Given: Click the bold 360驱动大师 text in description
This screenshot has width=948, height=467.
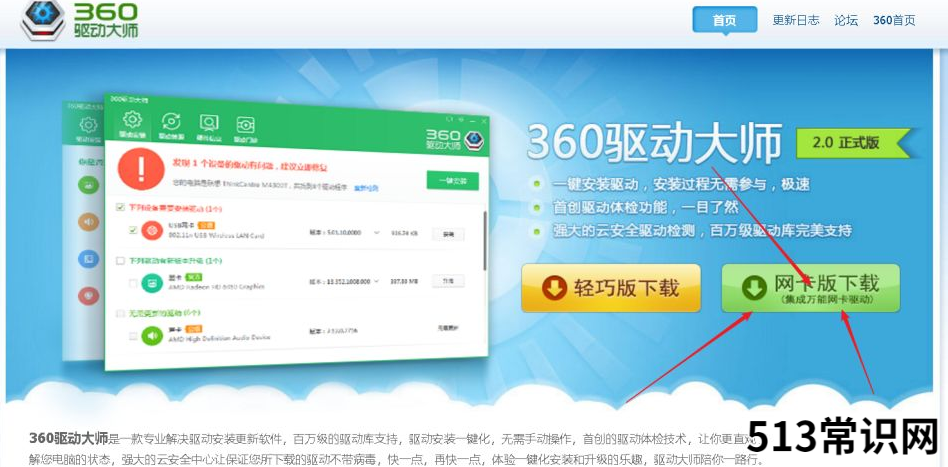Looking at the screenshot, I should coord(68,437).
